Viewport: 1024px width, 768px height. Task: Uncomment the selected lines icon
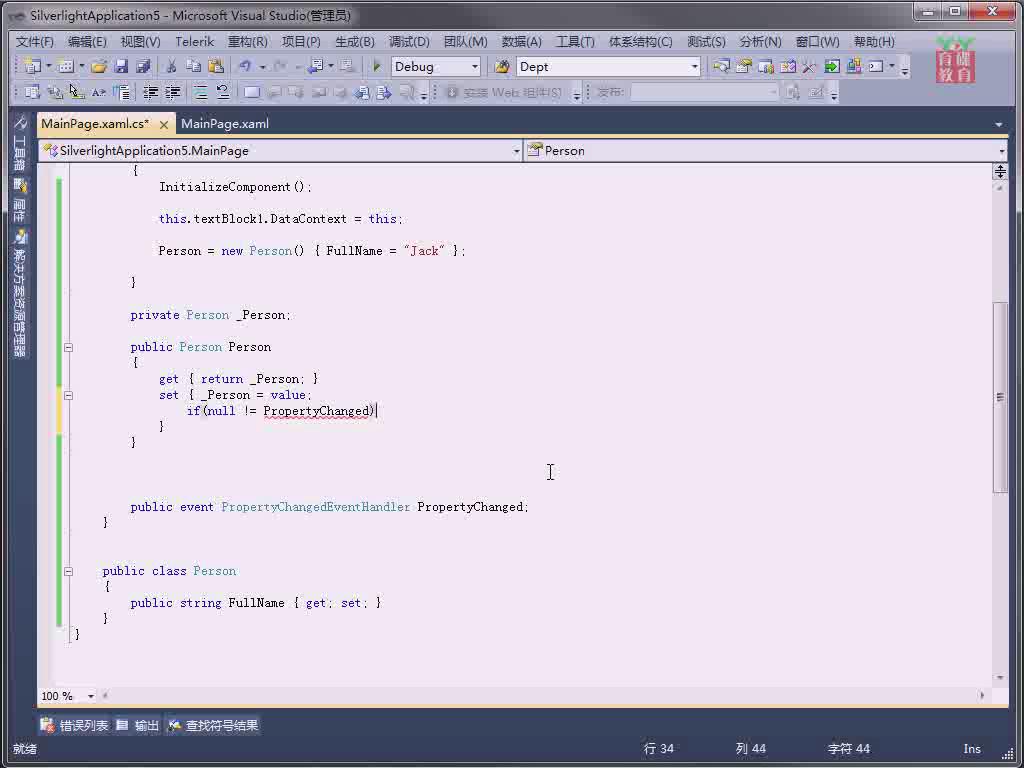click(x=223, y=92)
